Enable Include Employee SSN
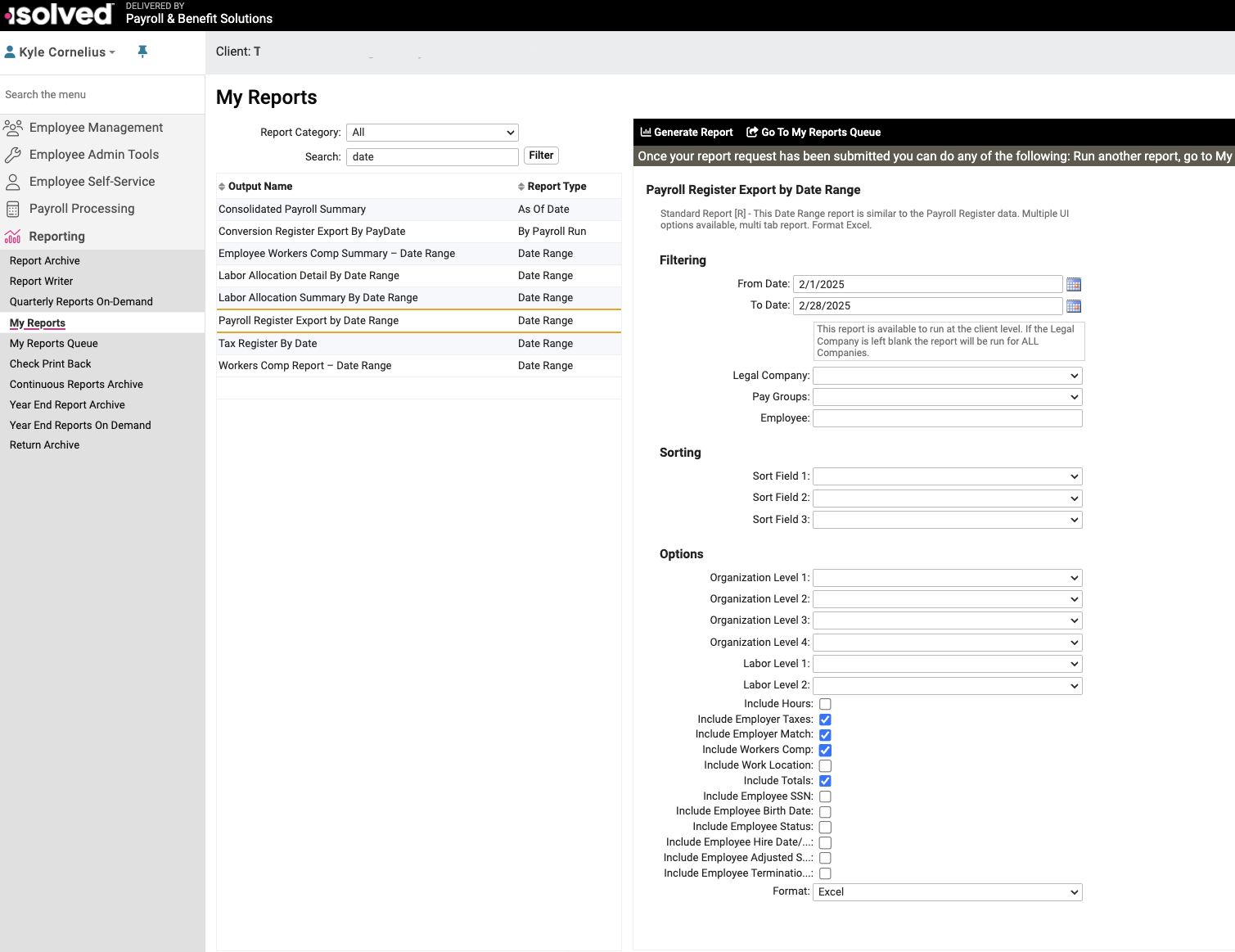The width and height of the screenshot is (1235, 952). (x=825, y=796)
